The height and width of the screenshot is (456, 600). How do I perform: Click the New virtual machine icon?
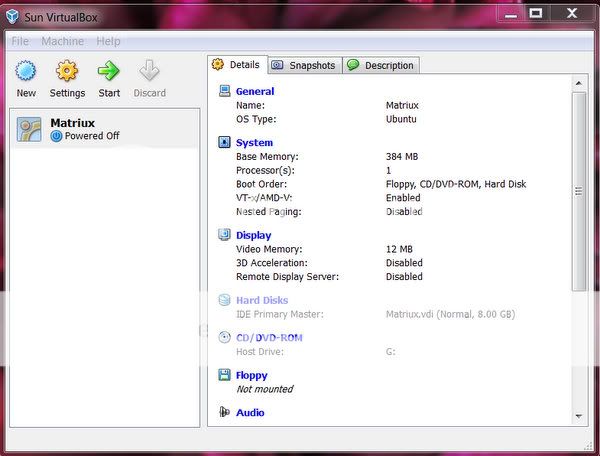[x=26, y=71]
